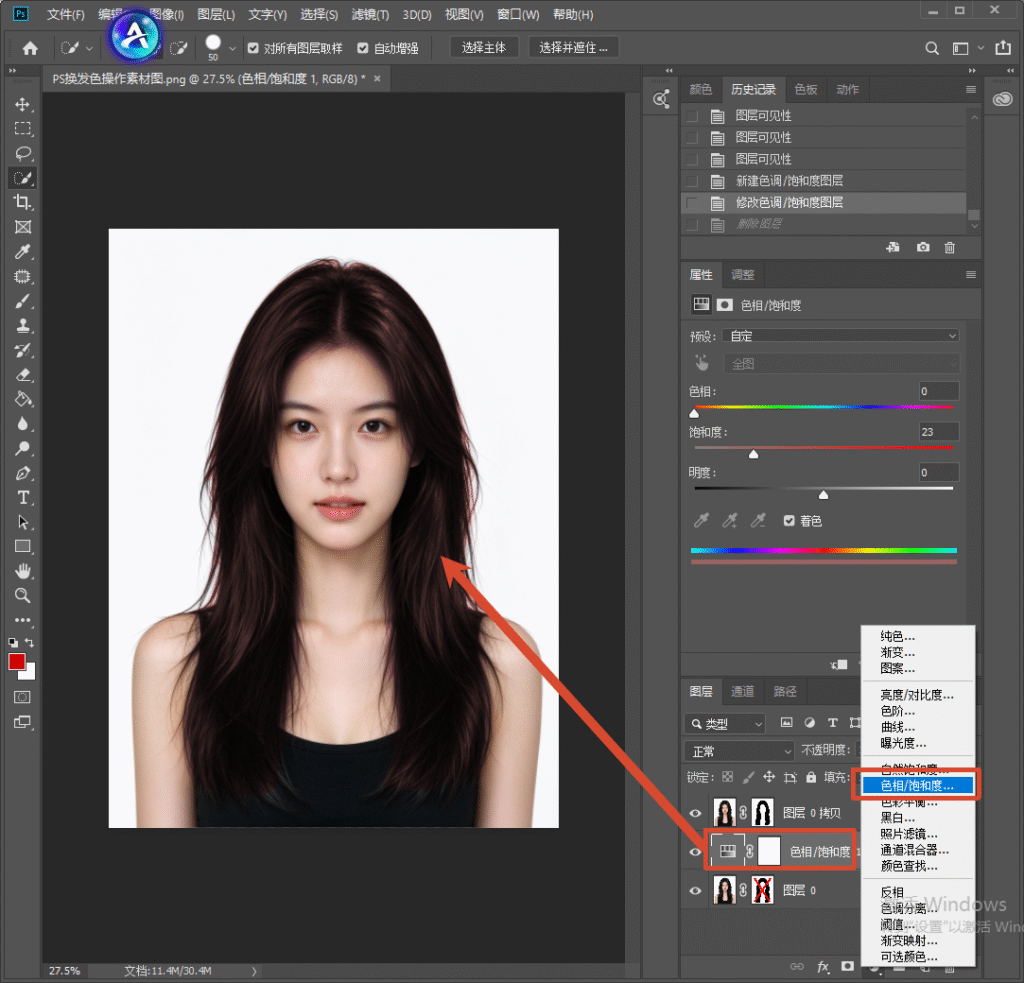This screenshot has width=1024, height=983.
Task: Activate the Brush tool
Action: (x=23, y=301)
